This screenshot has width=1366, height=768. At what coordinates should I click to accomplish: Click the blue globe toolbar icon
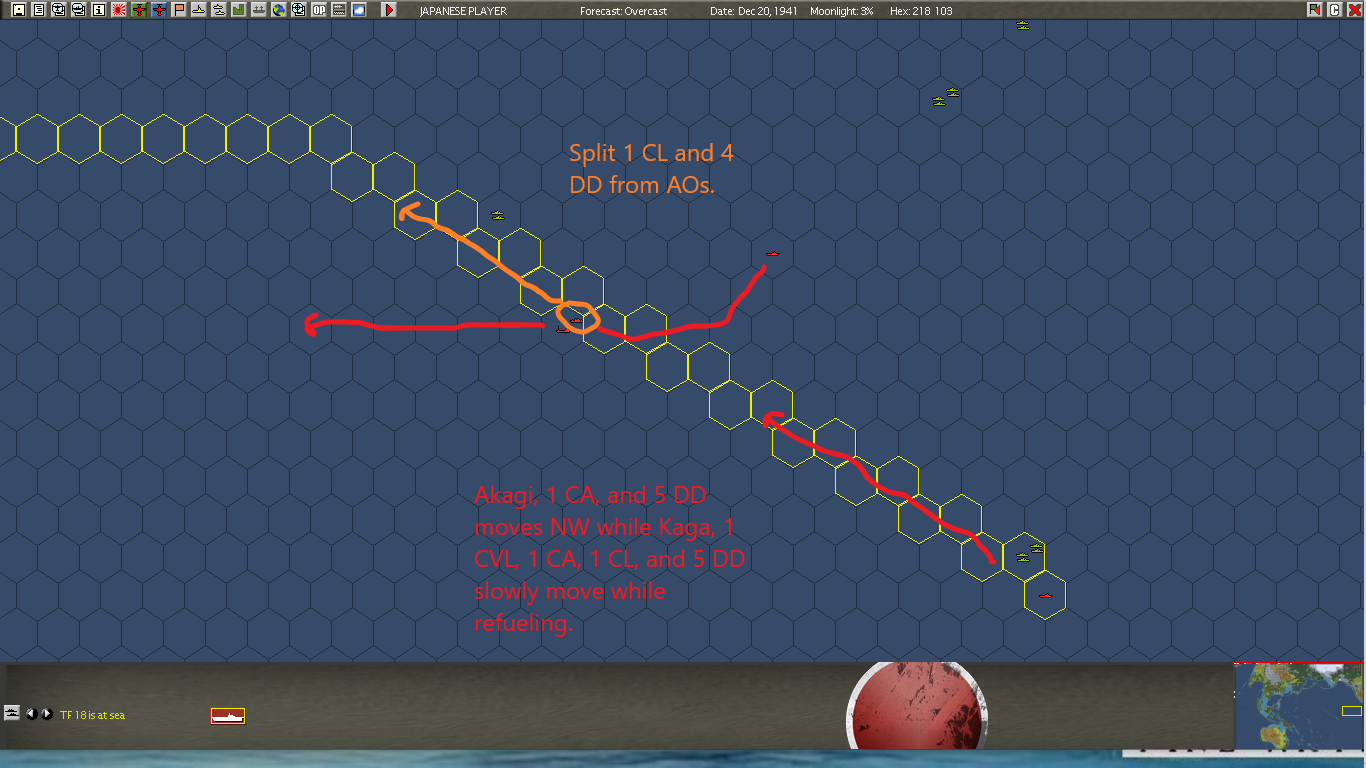click(279, 10)
